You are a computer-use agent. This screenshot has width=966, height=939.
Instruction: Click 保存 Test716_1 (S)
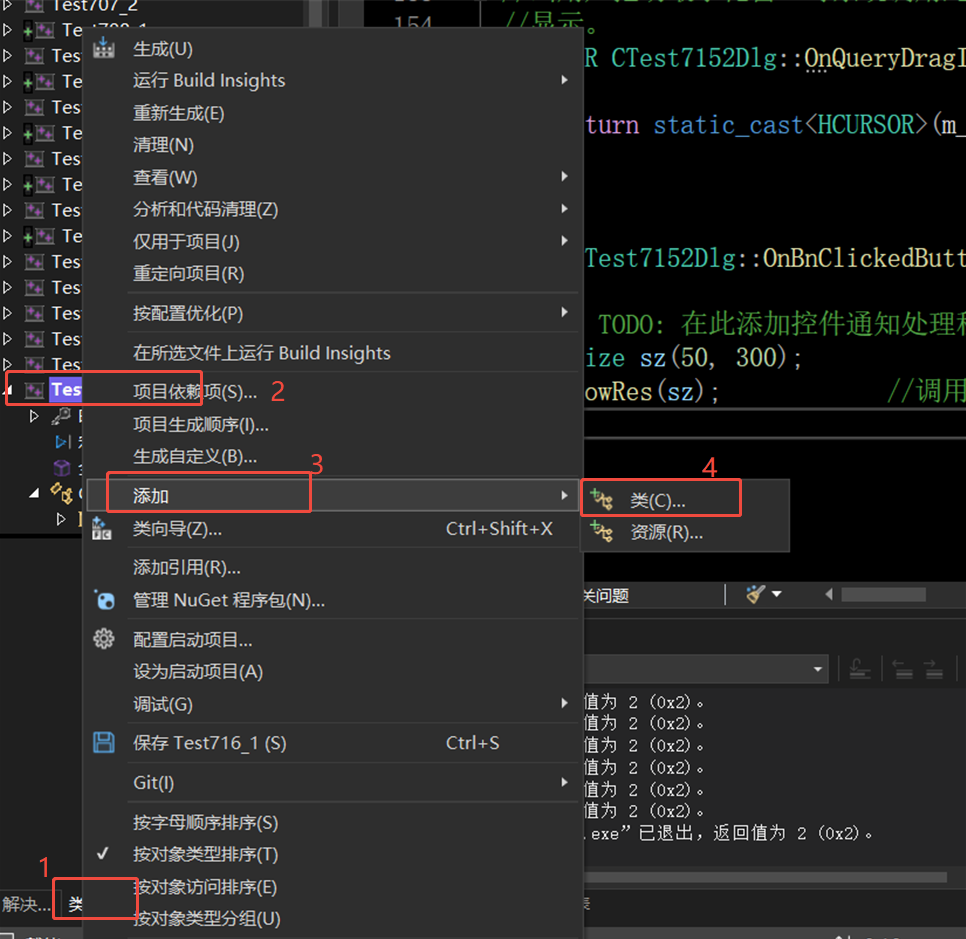click(209, 743)
